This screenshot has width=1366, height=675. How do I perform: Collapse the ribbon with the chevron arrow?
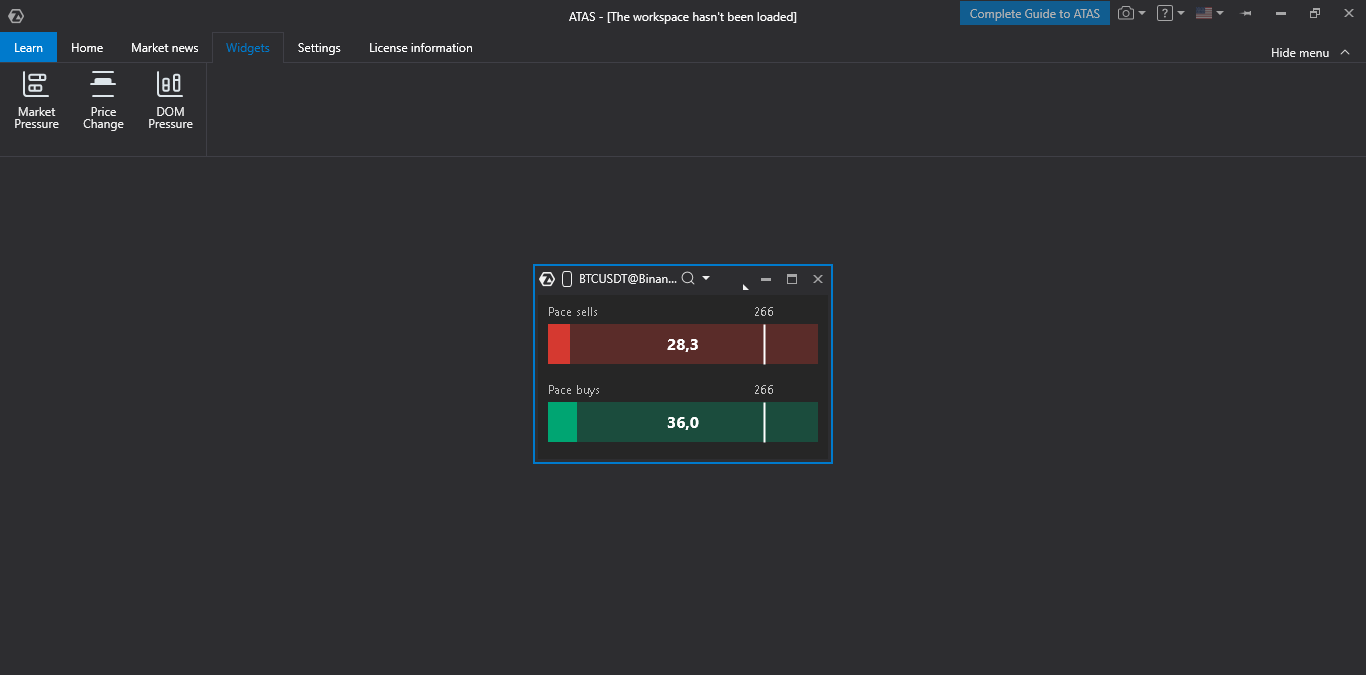click(1345, 52)
